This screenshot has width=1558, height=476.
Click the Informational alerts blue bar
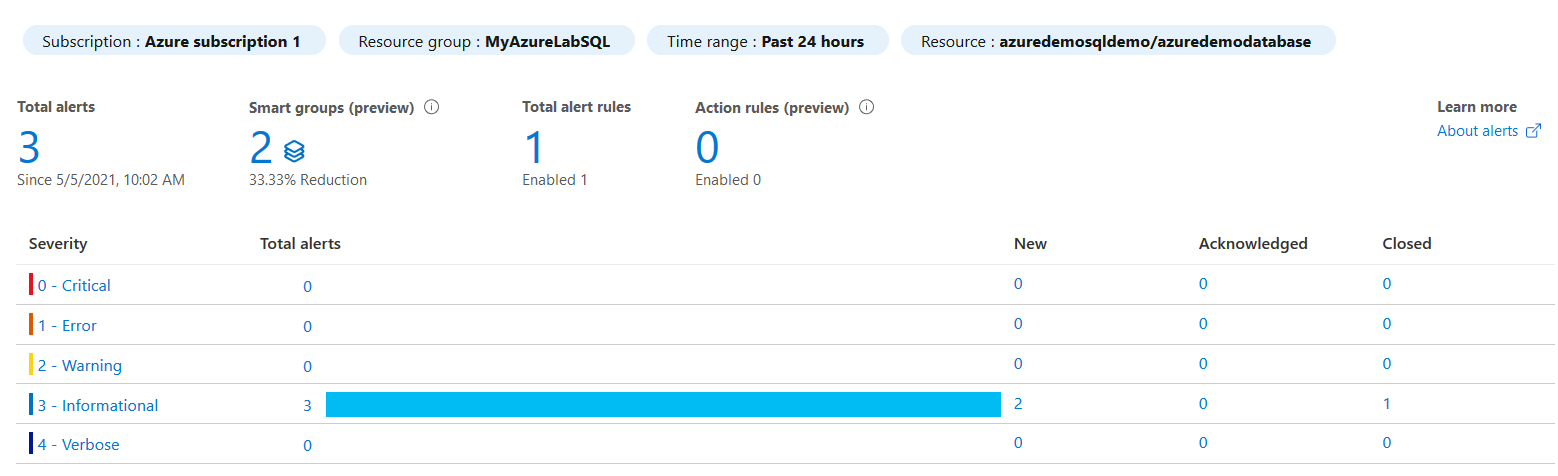coord(663,405)
